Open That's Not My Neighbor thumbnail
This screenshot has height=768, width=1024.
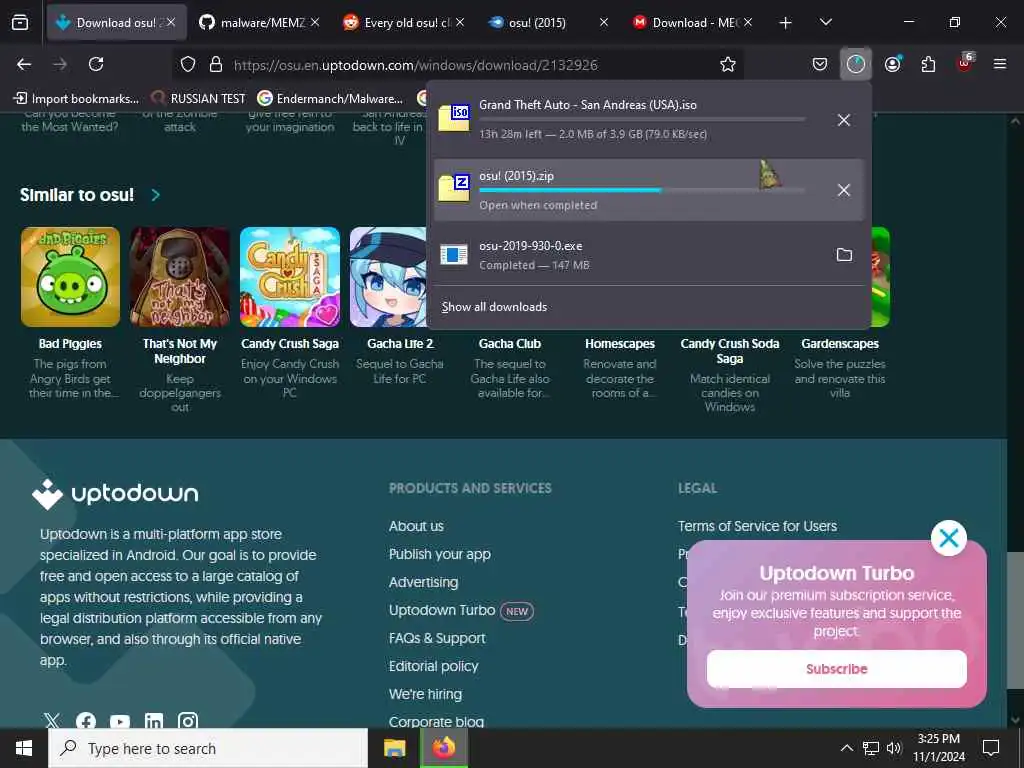(x=180, y=277)
